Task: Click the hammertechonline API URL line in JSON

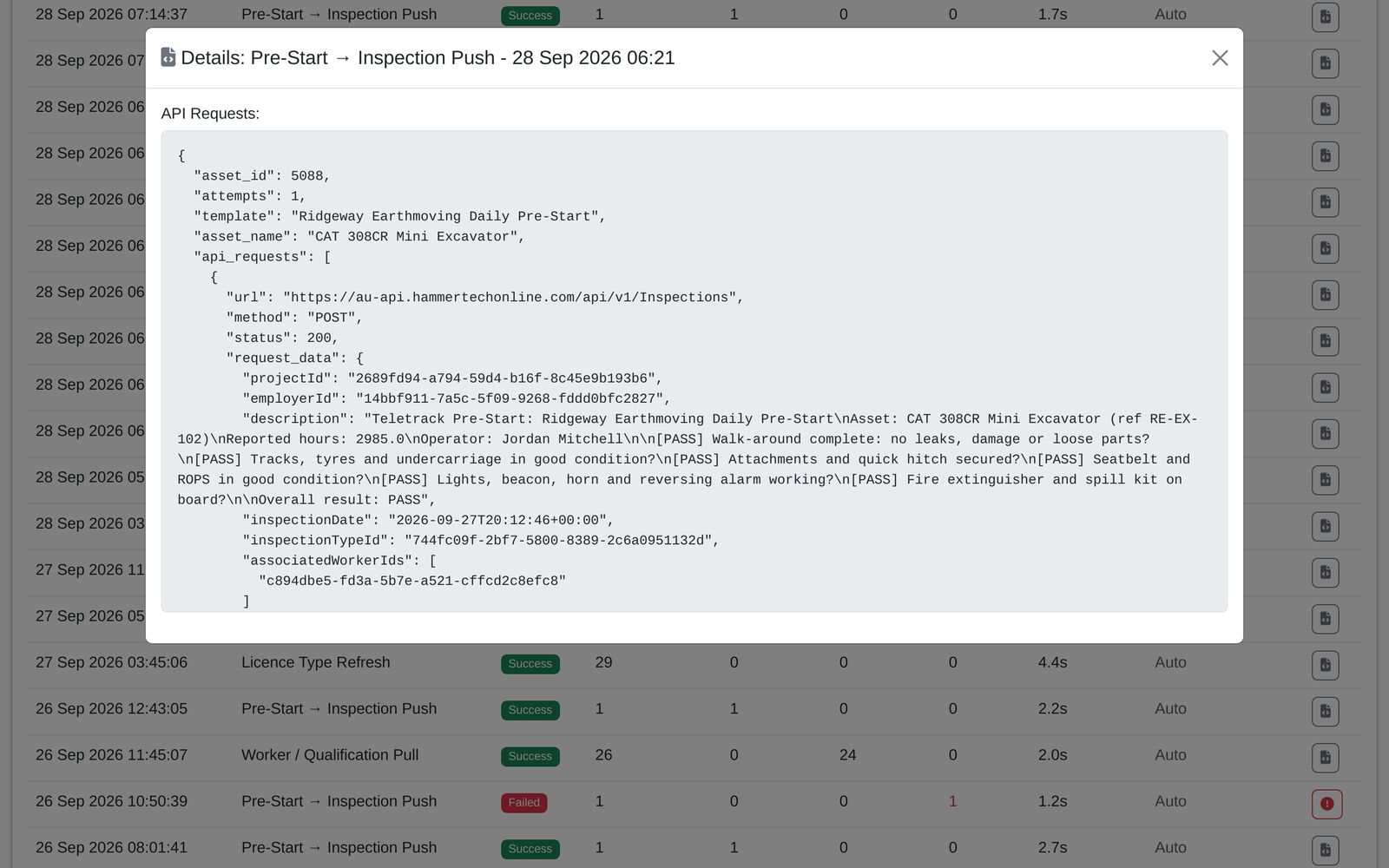Action: point(484,297)
